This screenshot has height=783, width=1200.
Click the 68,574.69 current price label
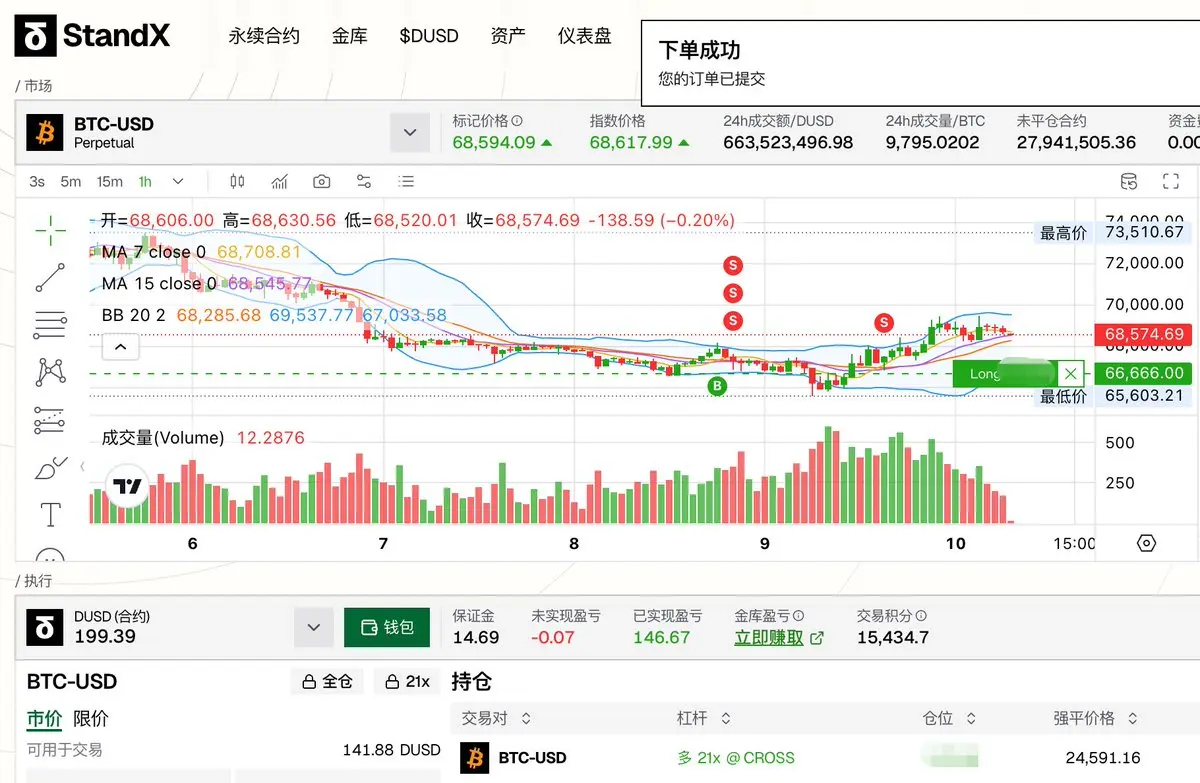coord(1144,335)
